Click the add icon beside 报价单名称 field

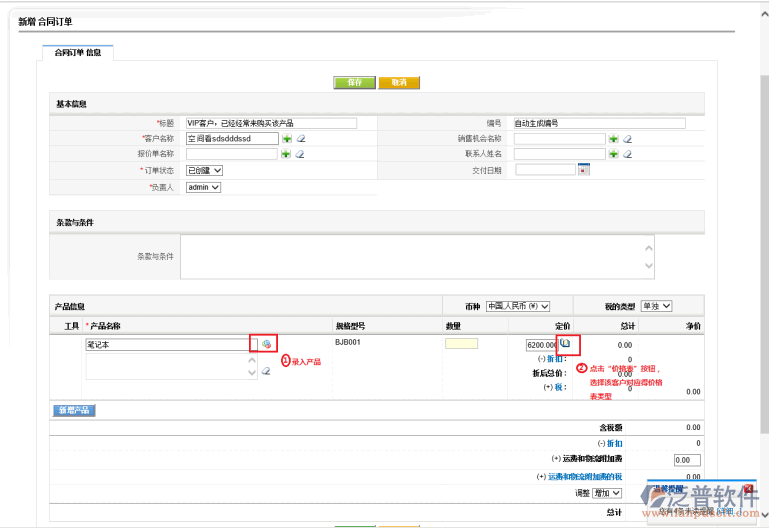[x=286, y=154]
